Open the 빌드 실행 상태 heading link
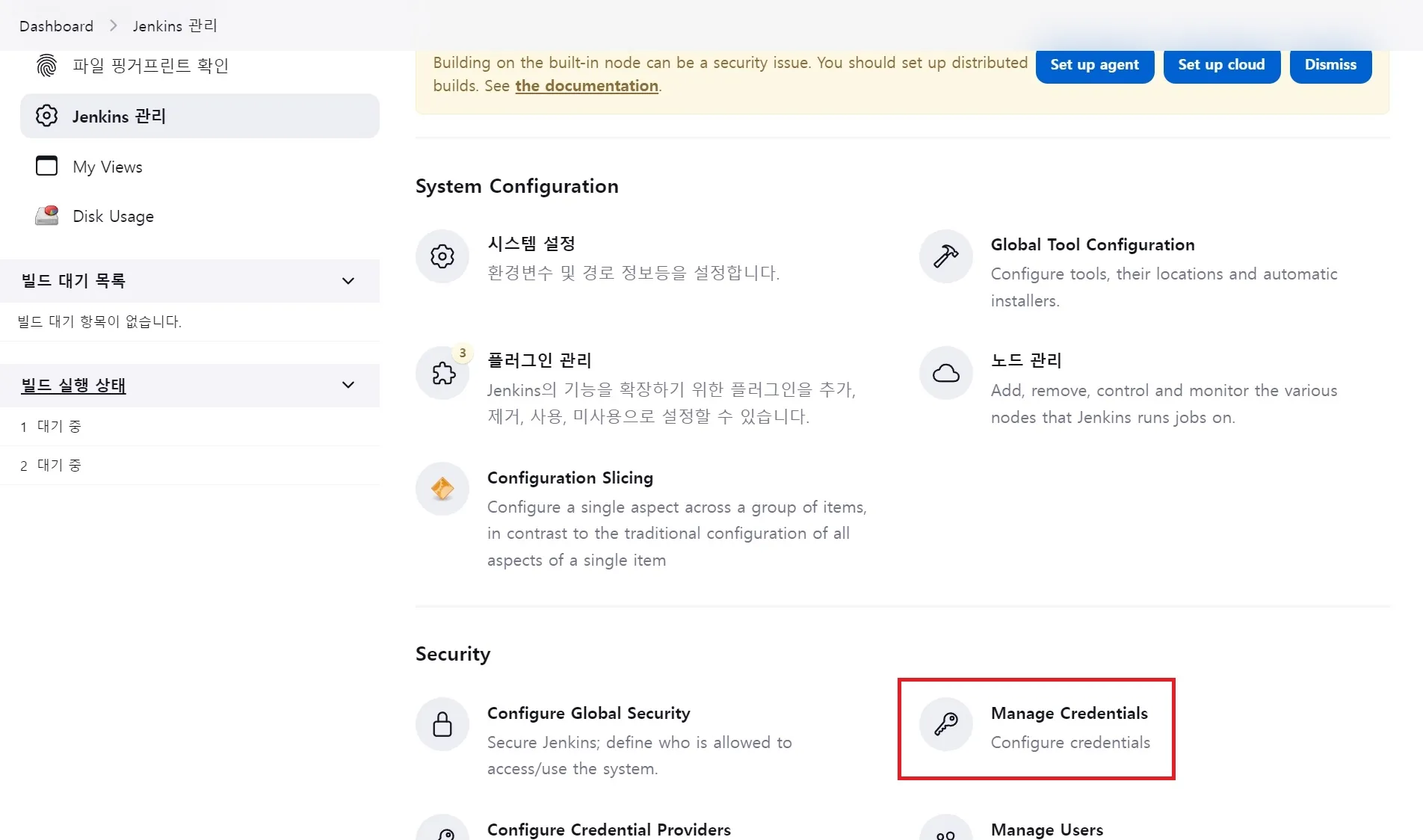The height and width of the screenshot is (840, 1423). point(73,386)
